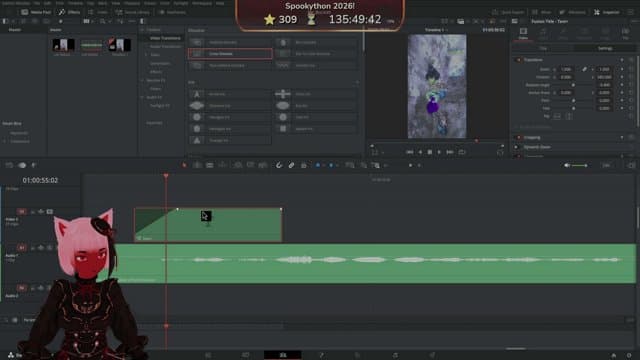Click the playhead handle on ruler
Viewport: 640px width, 360px height.
pos(166,176)
